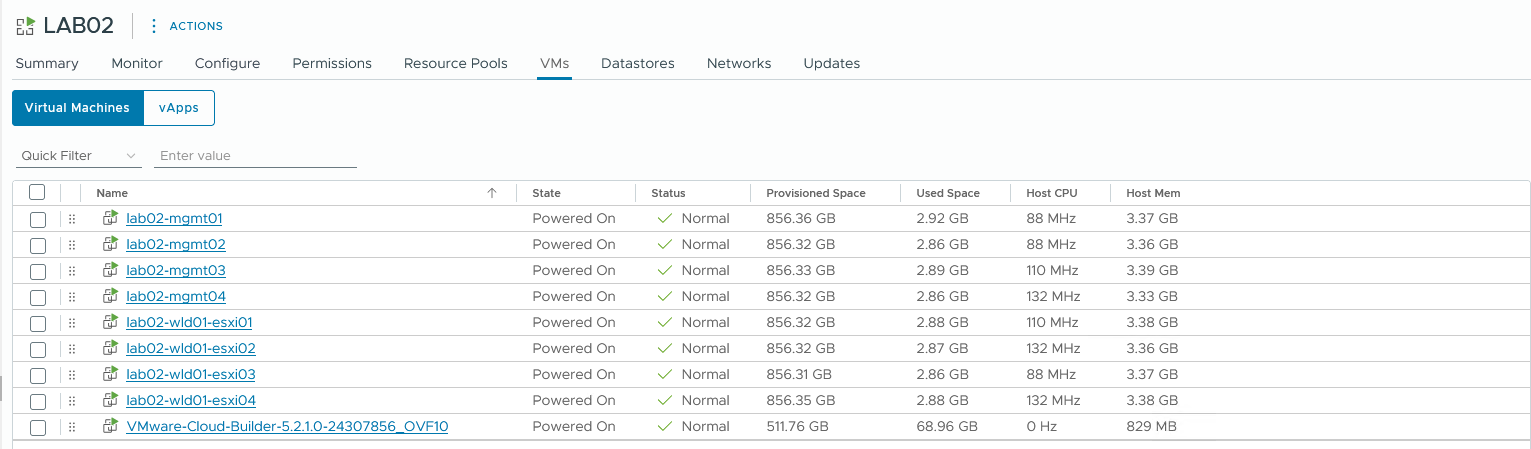
Task: Show the vApps view
Action: [x=179, y=108]
